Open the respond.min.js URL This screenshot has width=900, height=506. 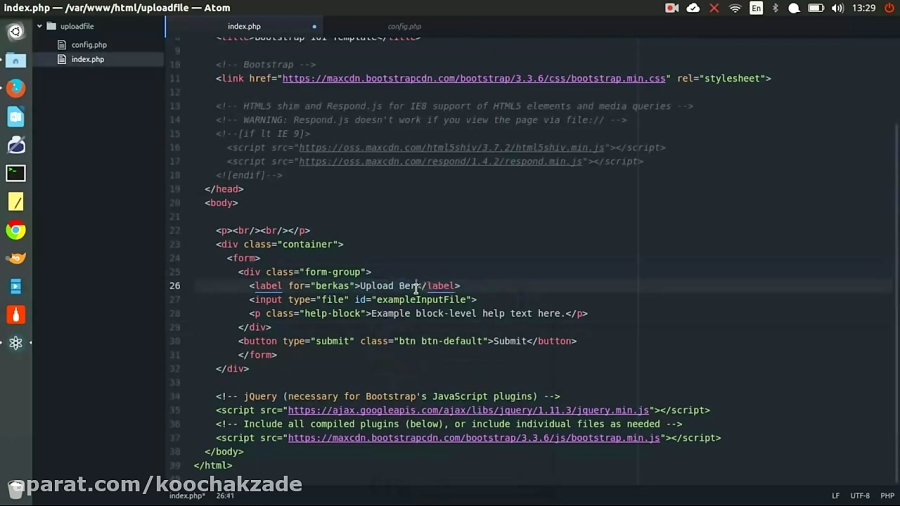(x=440, y=161)
